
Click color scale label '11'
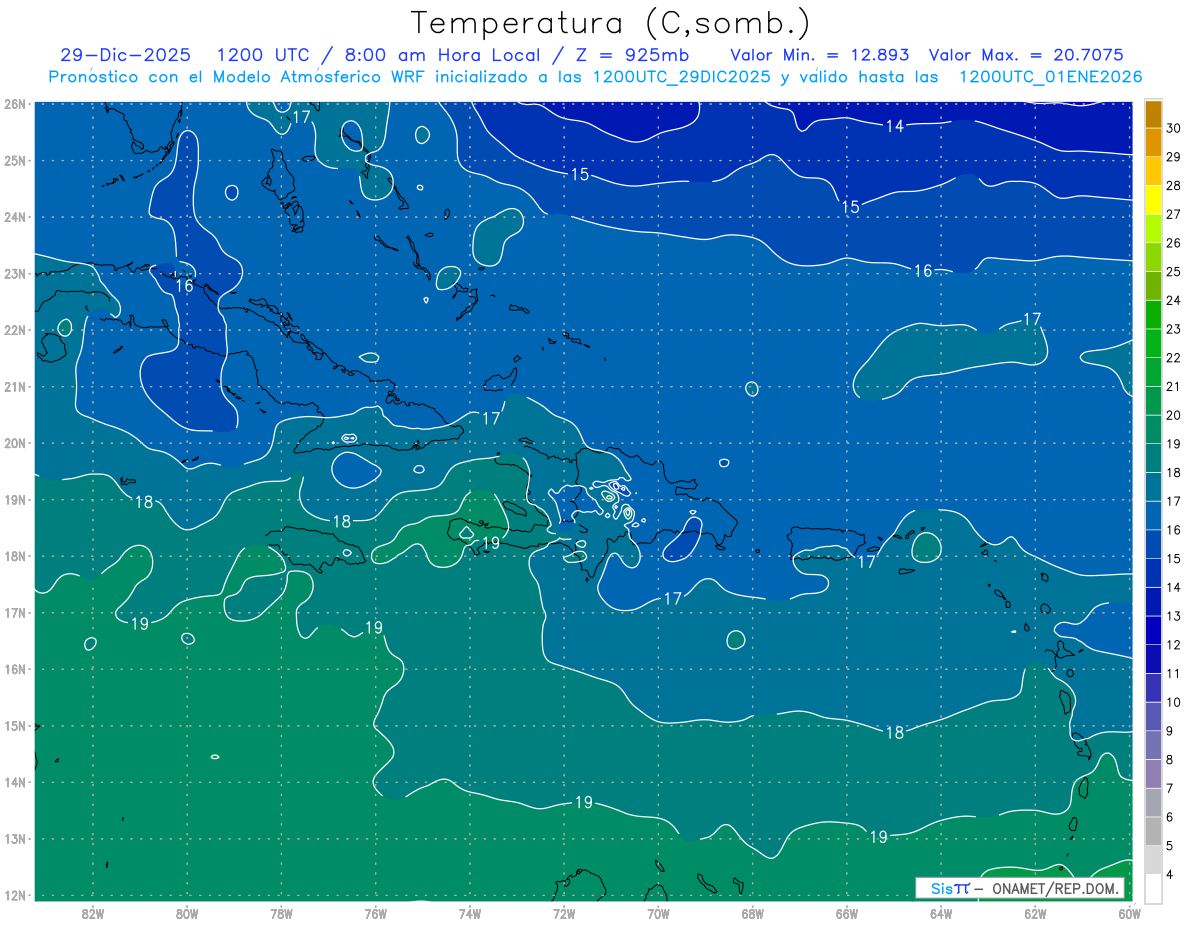point(1173,673)
